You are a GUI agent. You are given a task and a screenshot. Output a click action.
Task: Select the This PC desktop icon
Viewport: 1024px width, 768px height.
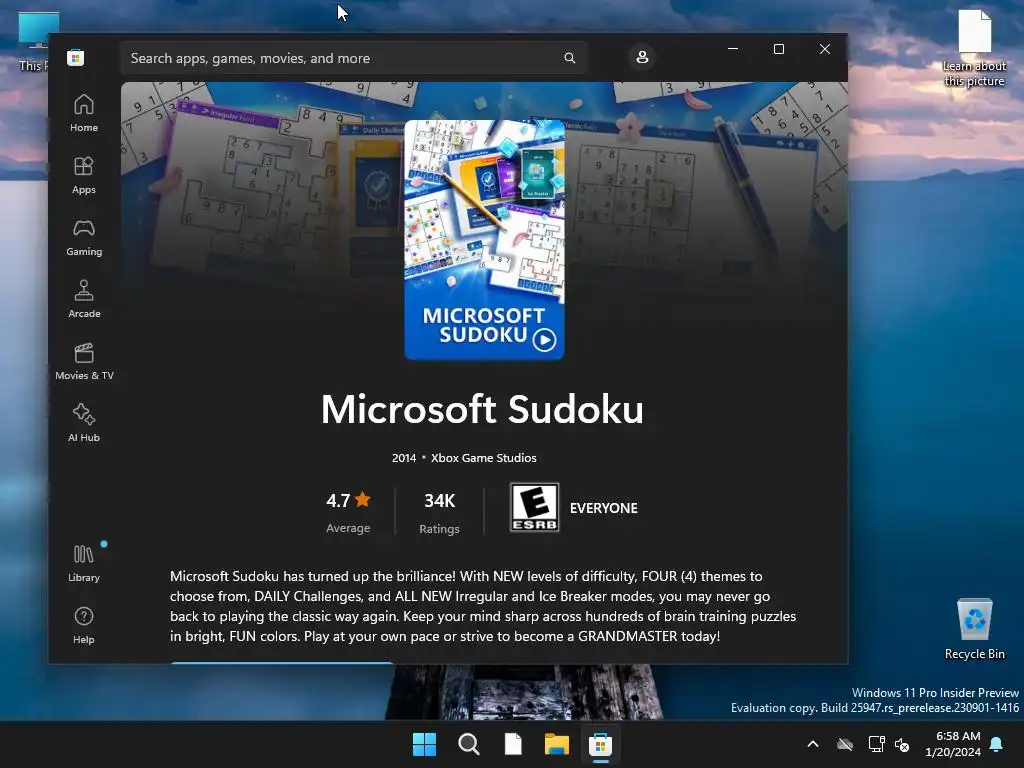tap(33, 40)
